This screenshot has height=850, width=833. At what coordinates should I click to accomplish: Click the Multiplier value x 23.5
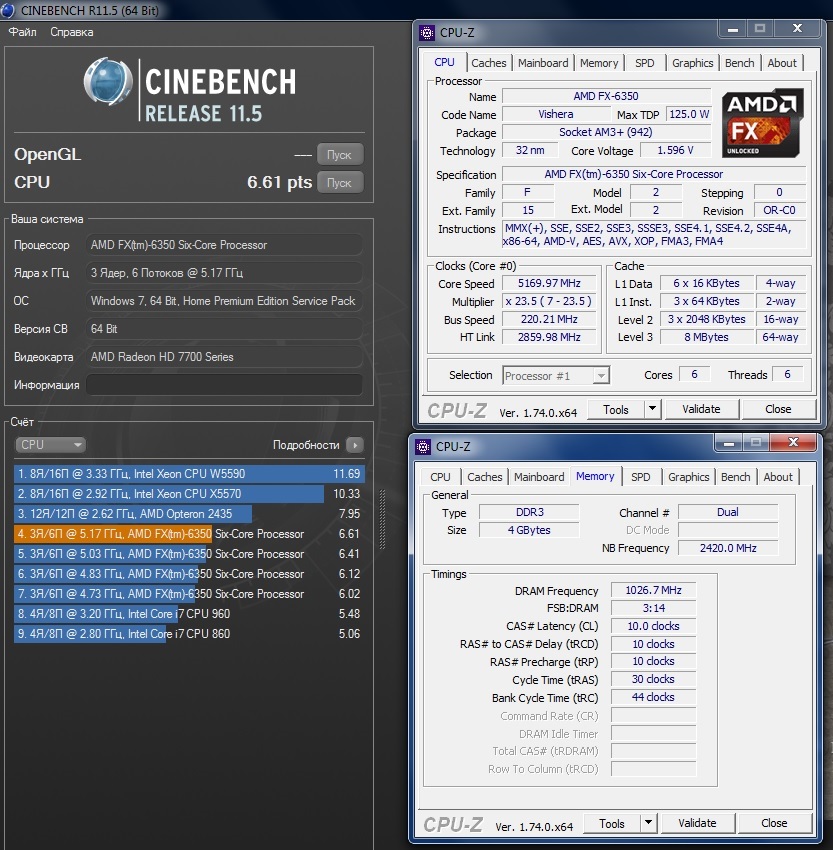pos(549,301)
